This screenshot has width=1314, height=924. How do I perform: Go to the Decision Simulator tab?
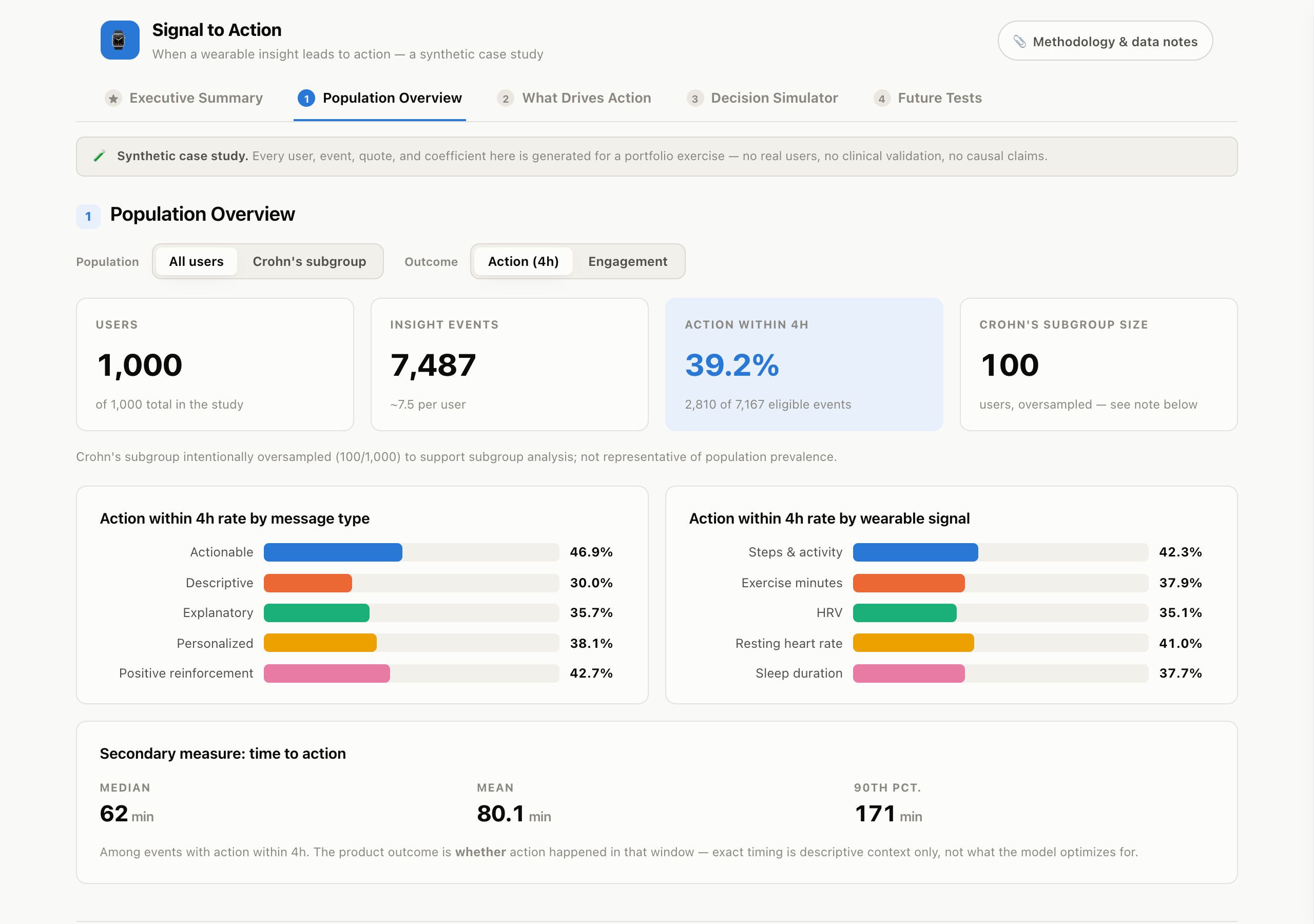point(762,99)
